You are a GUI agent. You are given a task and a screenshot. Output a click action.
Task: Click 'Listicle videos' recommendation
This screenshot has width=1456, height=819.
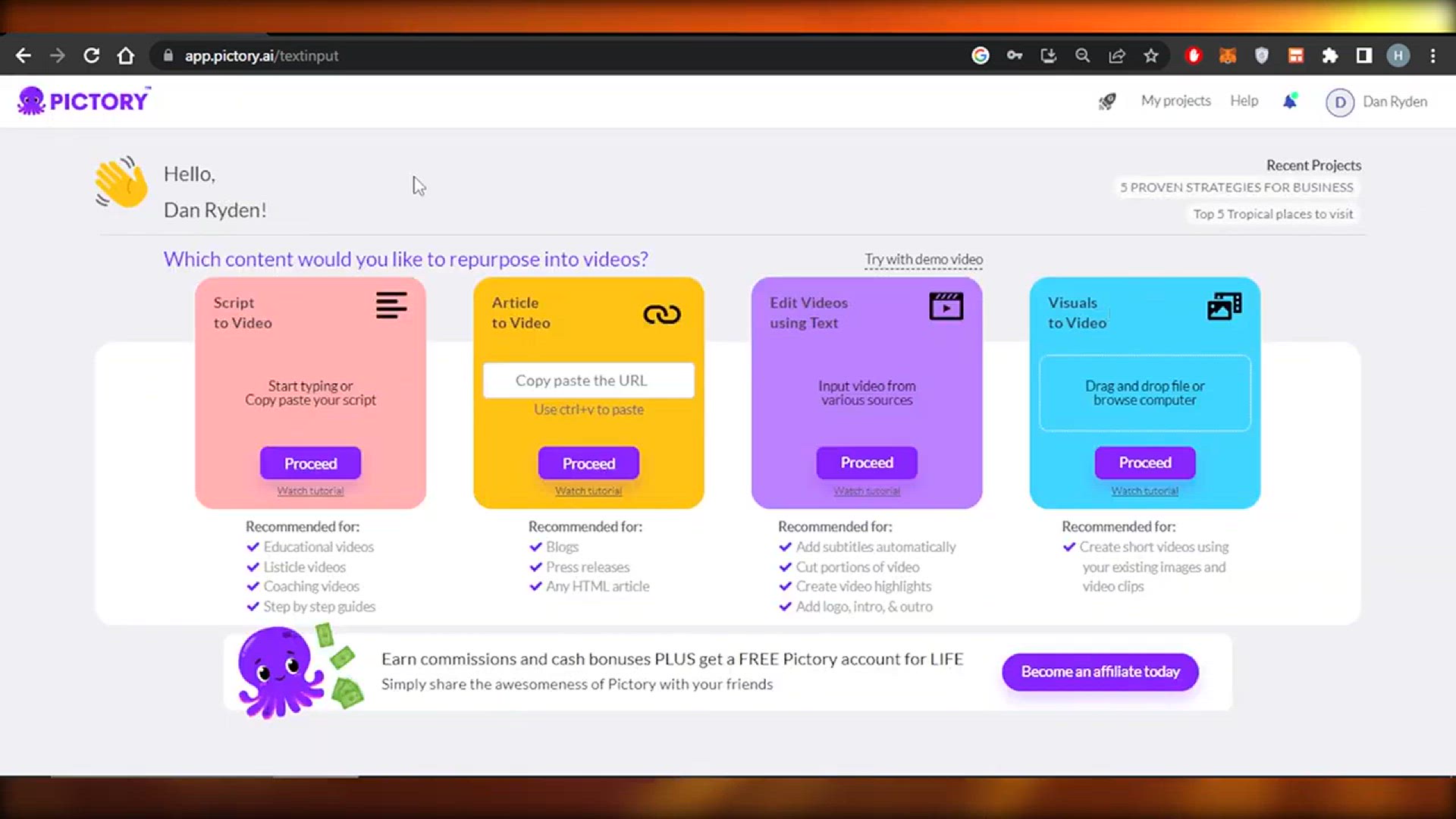click(x=304, y=567)
